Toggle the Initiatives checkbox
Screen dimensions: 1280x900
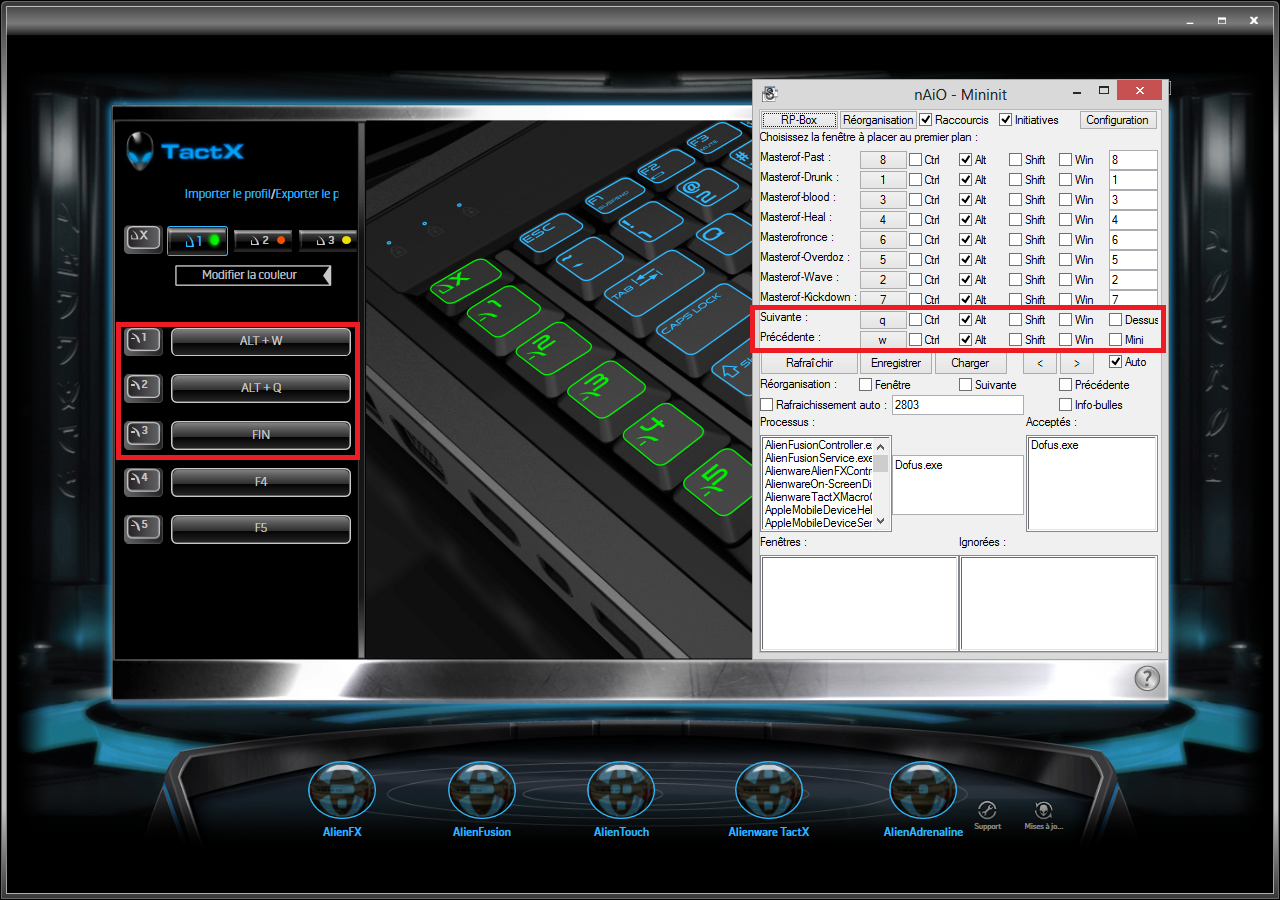pos(1005,120)
